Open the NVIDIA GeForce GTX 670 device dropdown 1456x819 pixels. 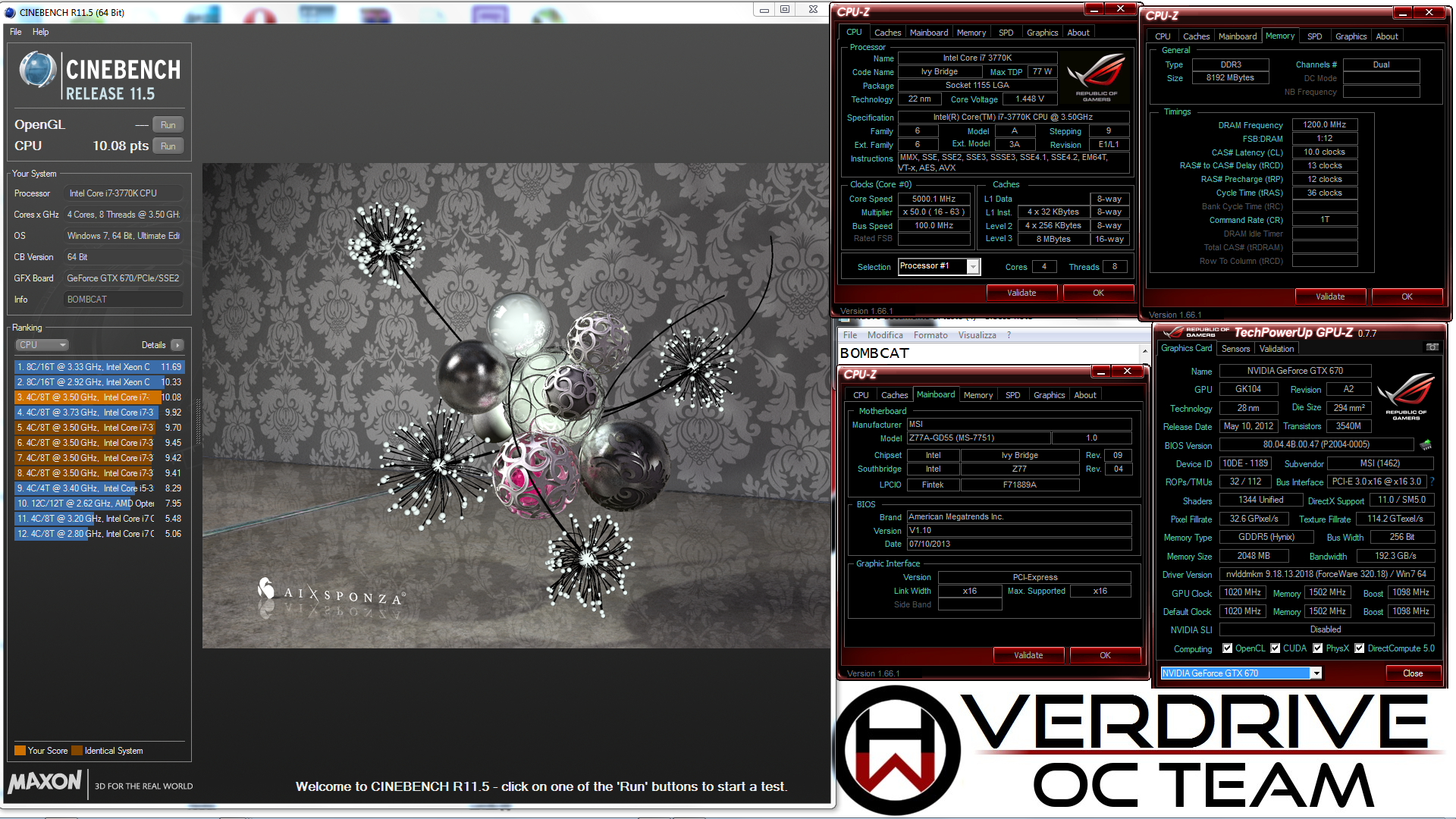(x=1316, y=673)
